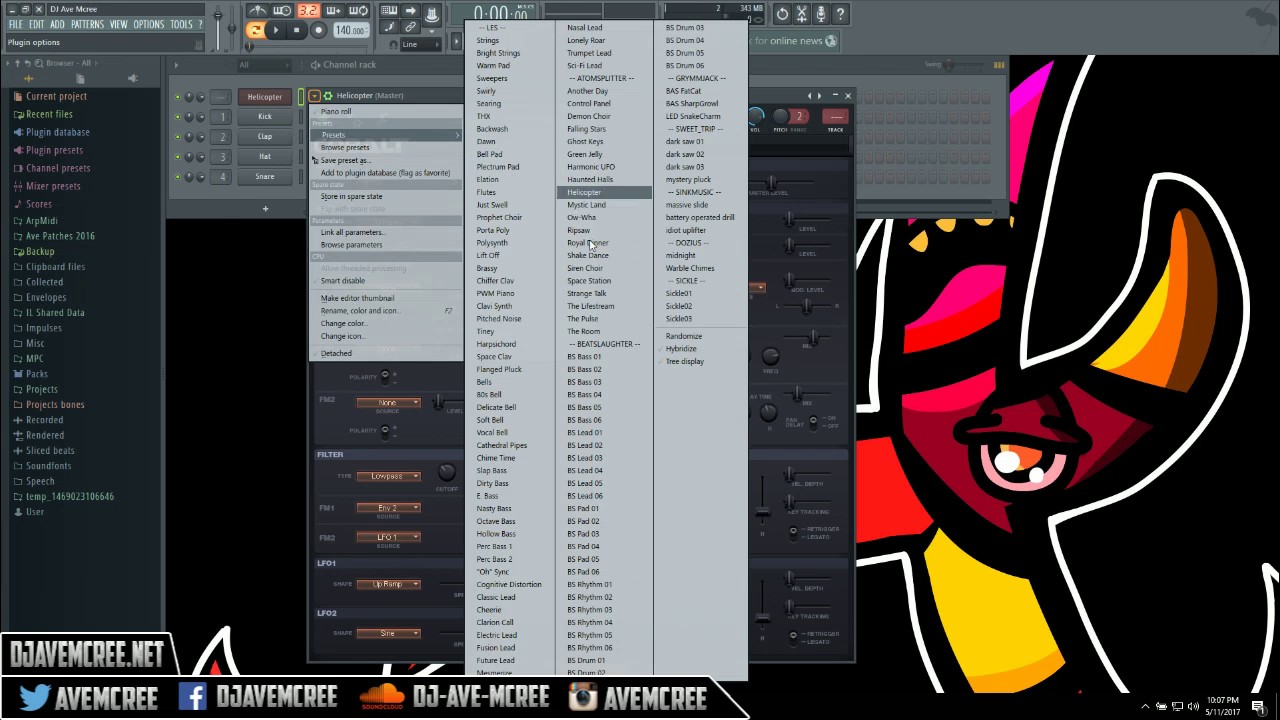Open the FILTER type Lowpass dropdown
Viewport: 1280px width, 720px height.
(388, 476)
